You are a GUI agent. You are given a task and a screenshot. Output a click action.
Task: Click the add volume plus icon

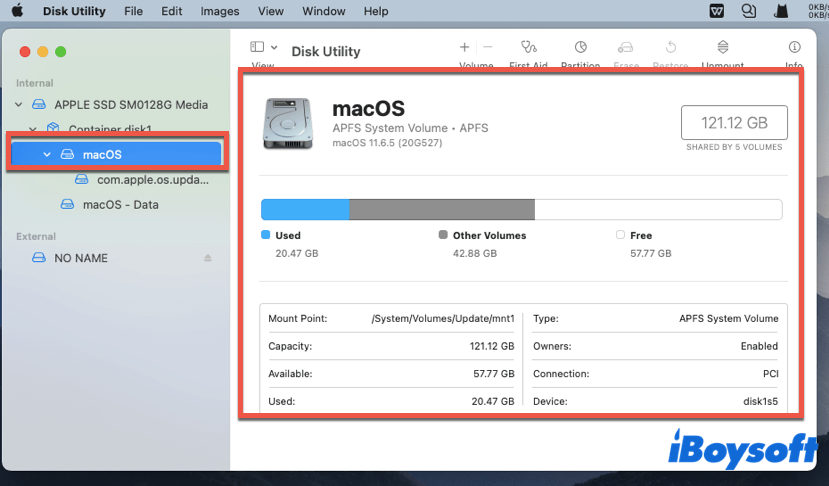pyautogui.click(x=464, y=47)
